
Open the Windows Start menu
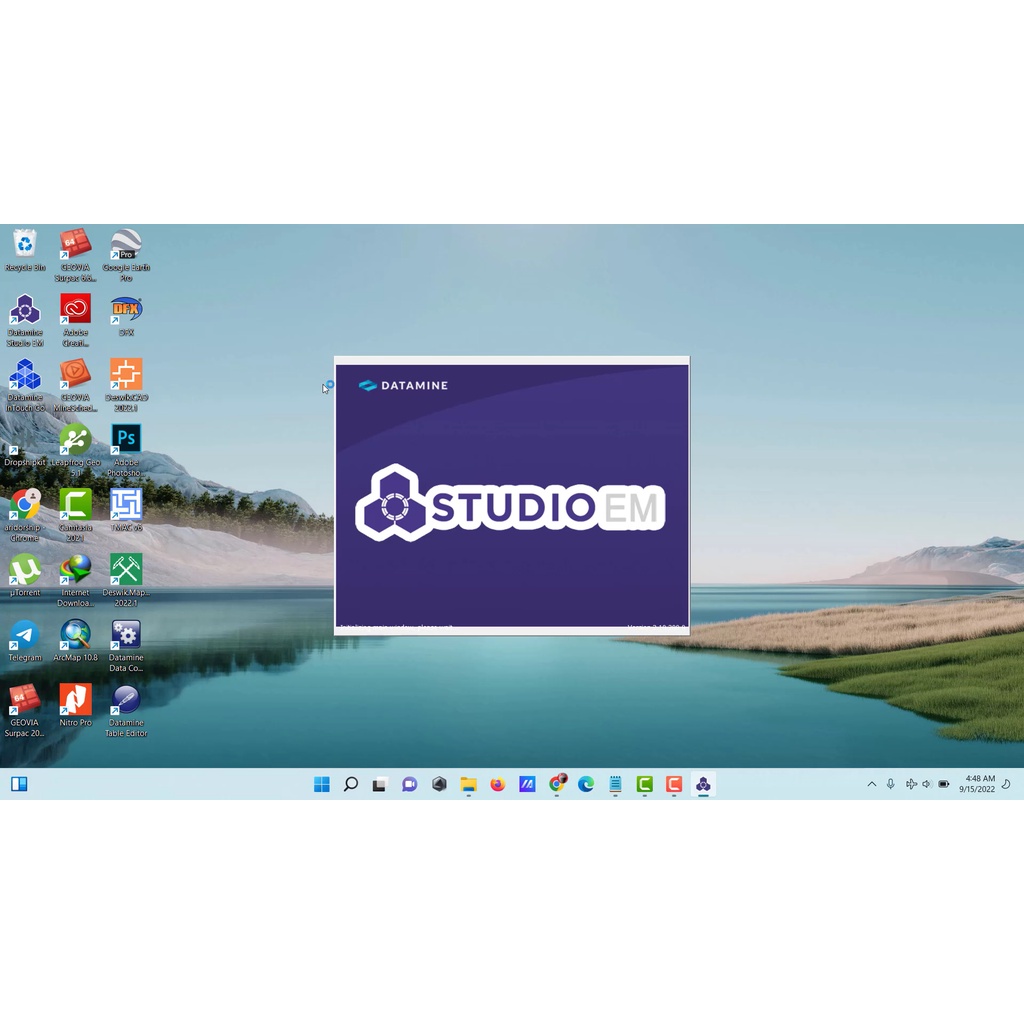[321, 784]
